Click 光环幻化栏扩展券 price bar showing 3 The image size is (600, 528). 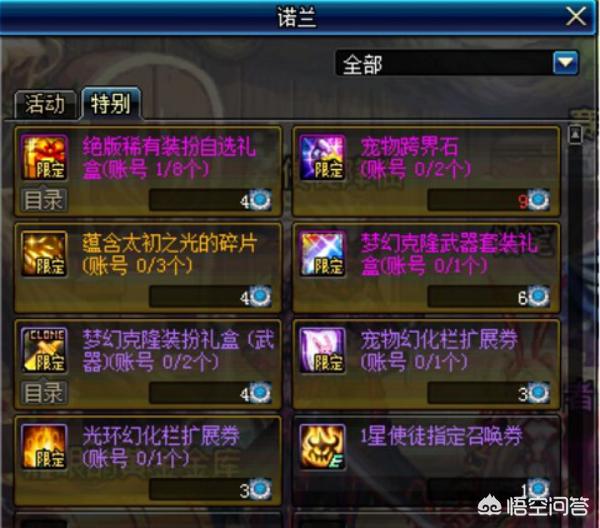(200, 489)
